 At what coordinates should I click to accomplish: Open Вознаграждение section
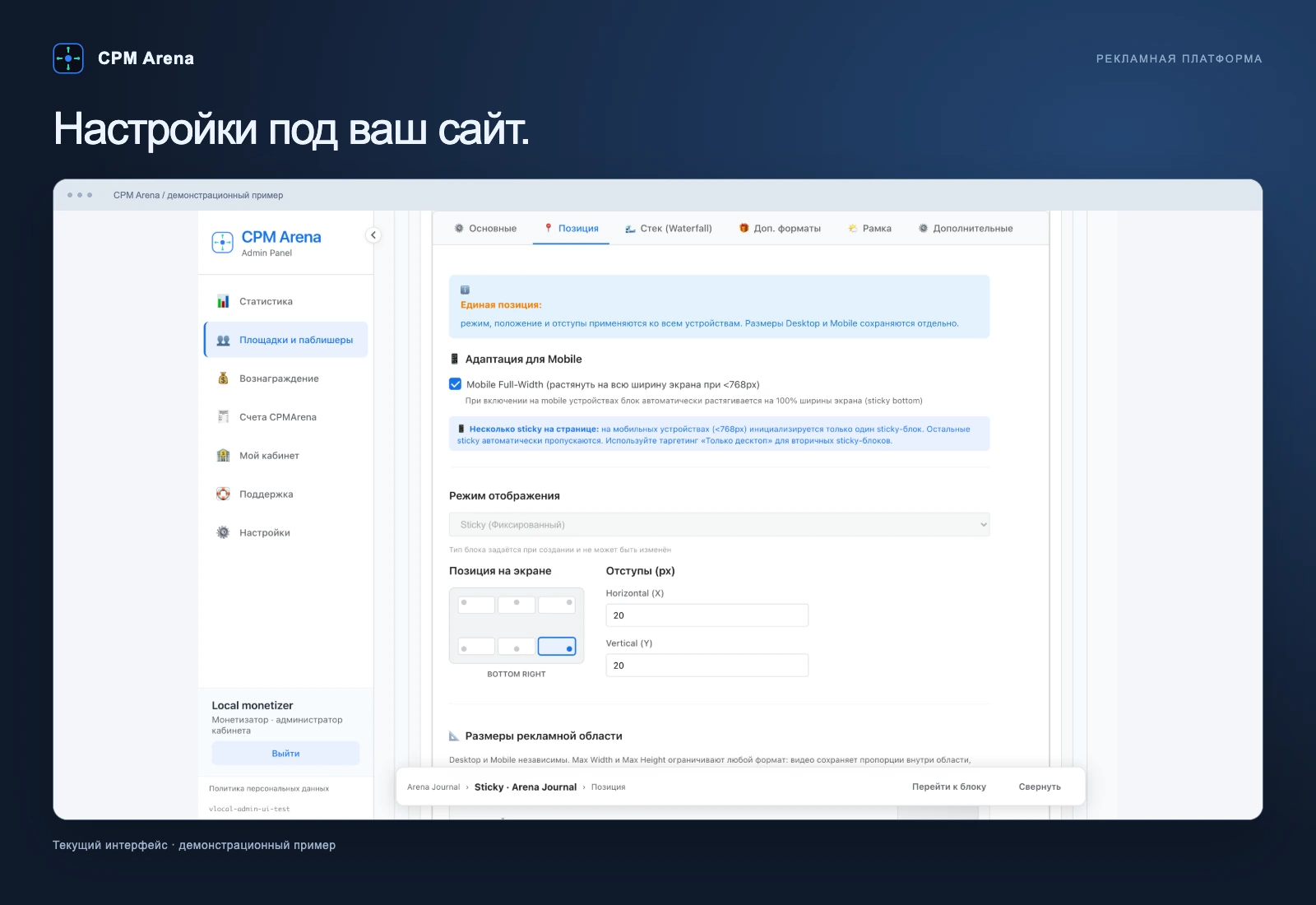click(285, 378)
